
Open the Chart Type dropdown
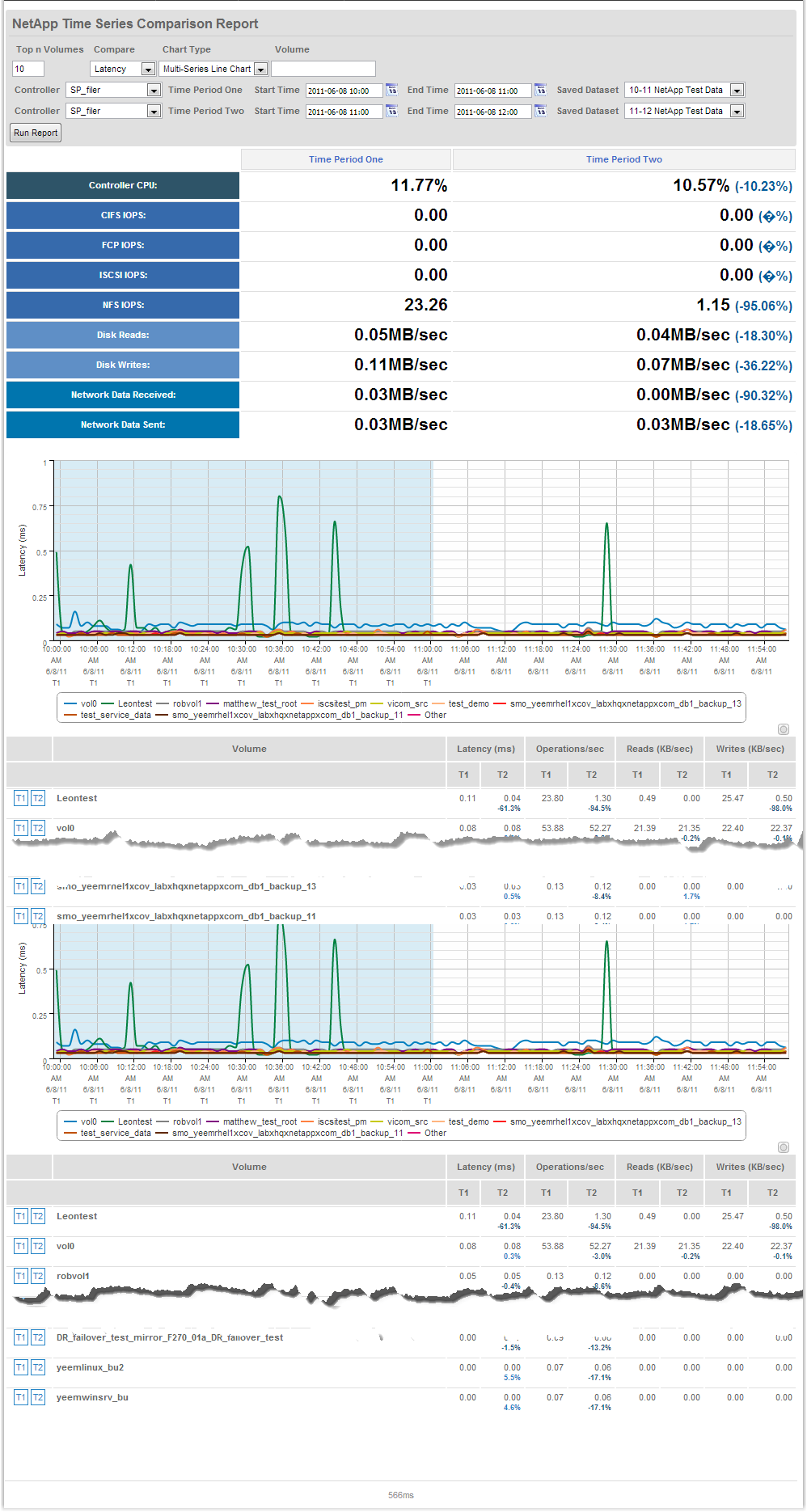click(x=213, y=70)
